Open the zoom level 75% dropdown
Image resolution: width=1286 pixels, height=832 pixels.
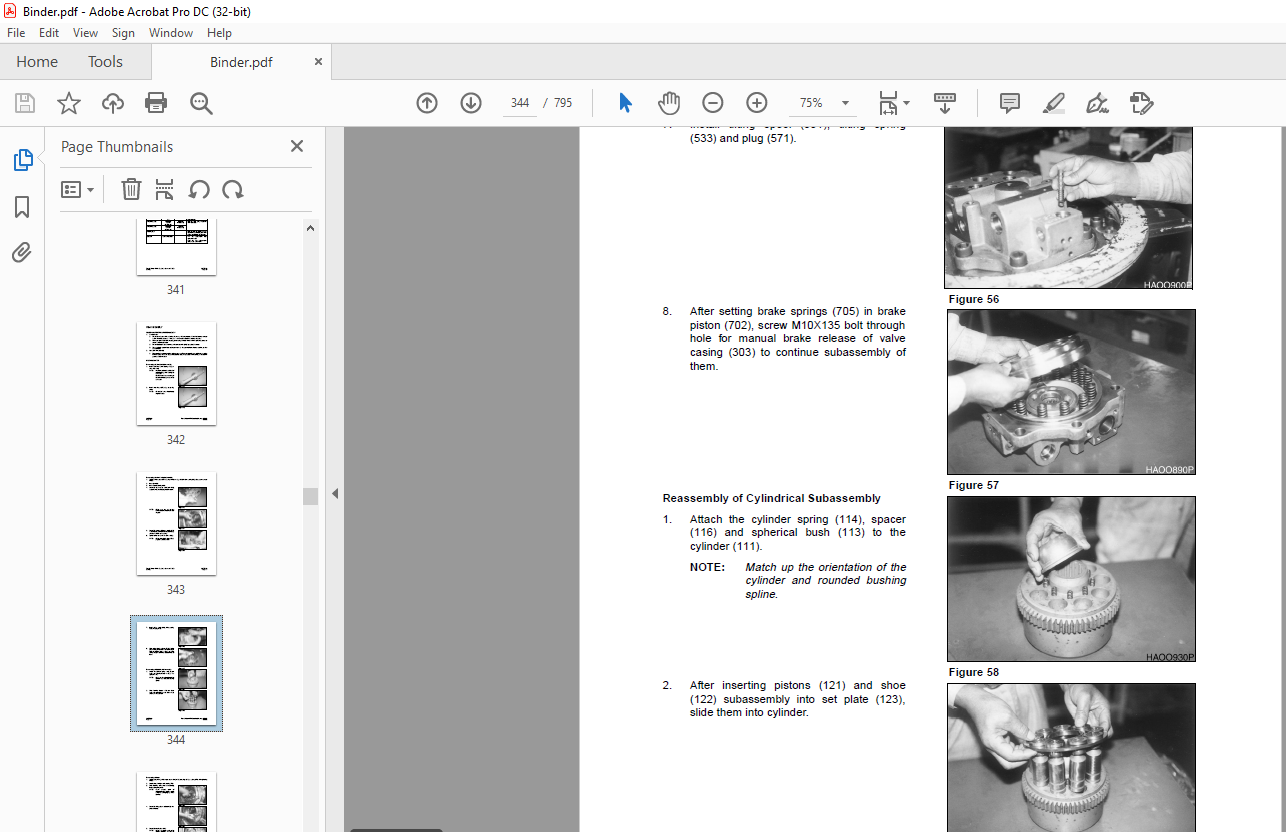tap(845, 103)
